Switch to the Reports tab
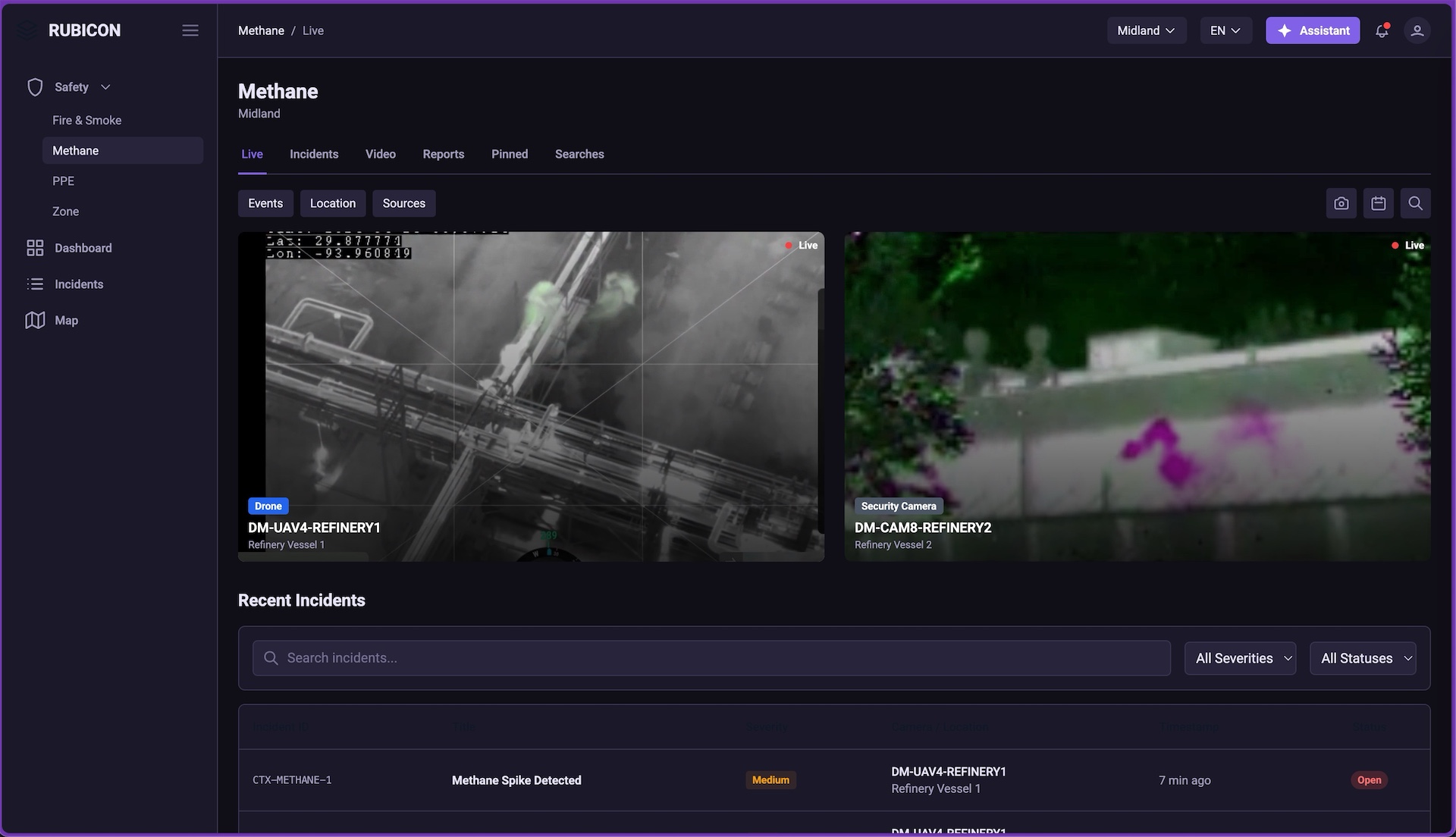The image size is (1456, 837). [444, 154]
